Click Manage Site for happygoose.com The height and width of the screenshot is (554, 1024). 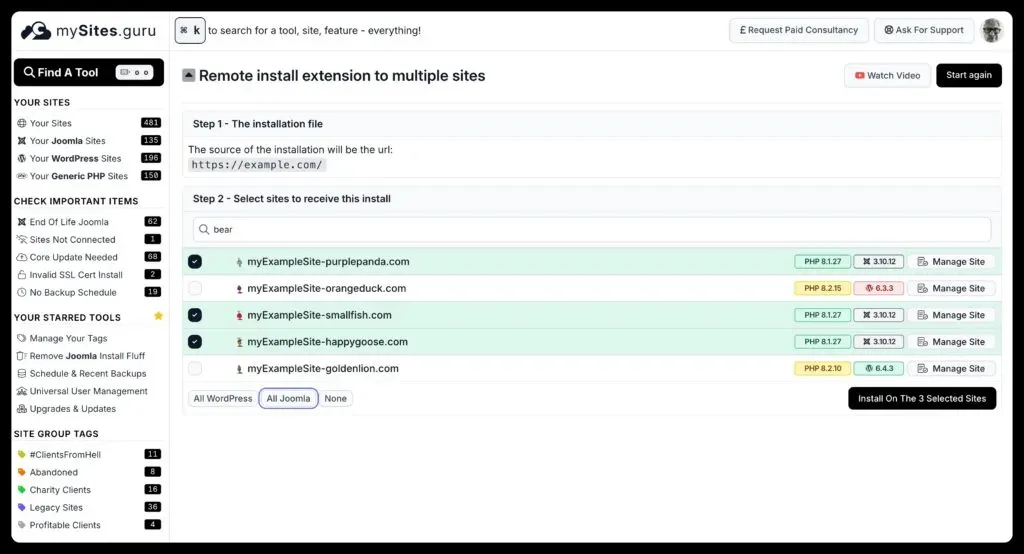click(x=951, y=342)
